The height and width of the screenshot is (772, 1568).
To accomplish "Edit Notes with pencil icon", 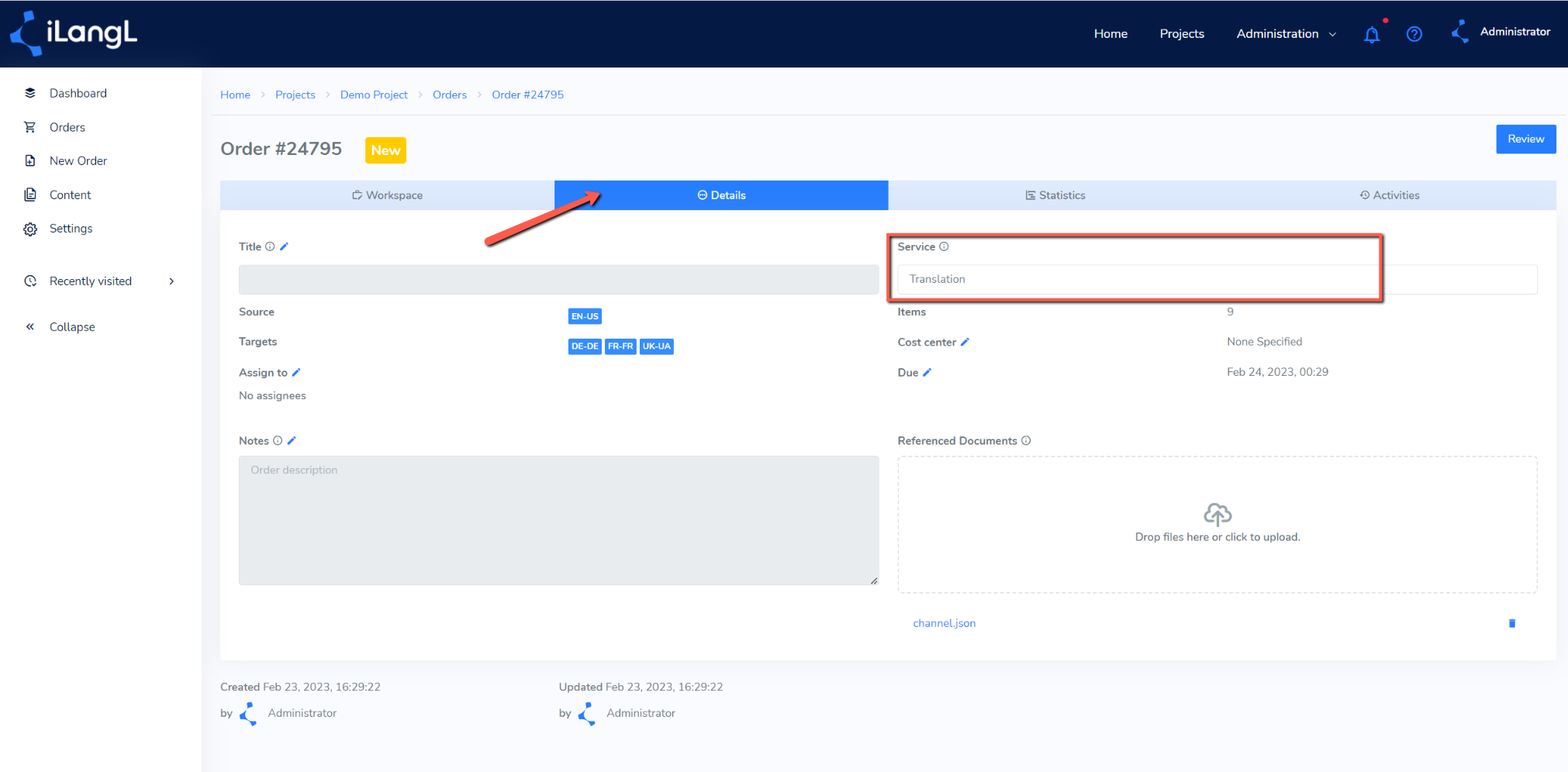I will click(292, 441).
